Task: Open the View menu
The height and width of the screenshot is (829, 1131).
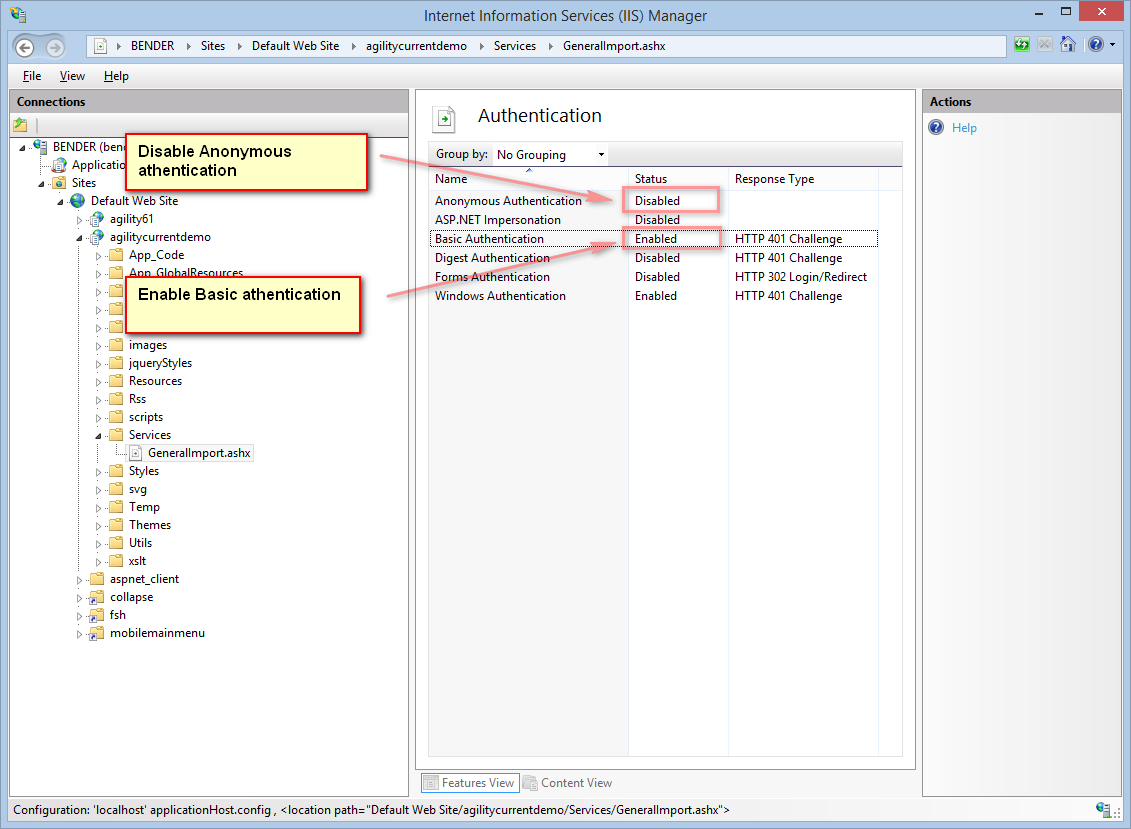Action: [72, 76]
